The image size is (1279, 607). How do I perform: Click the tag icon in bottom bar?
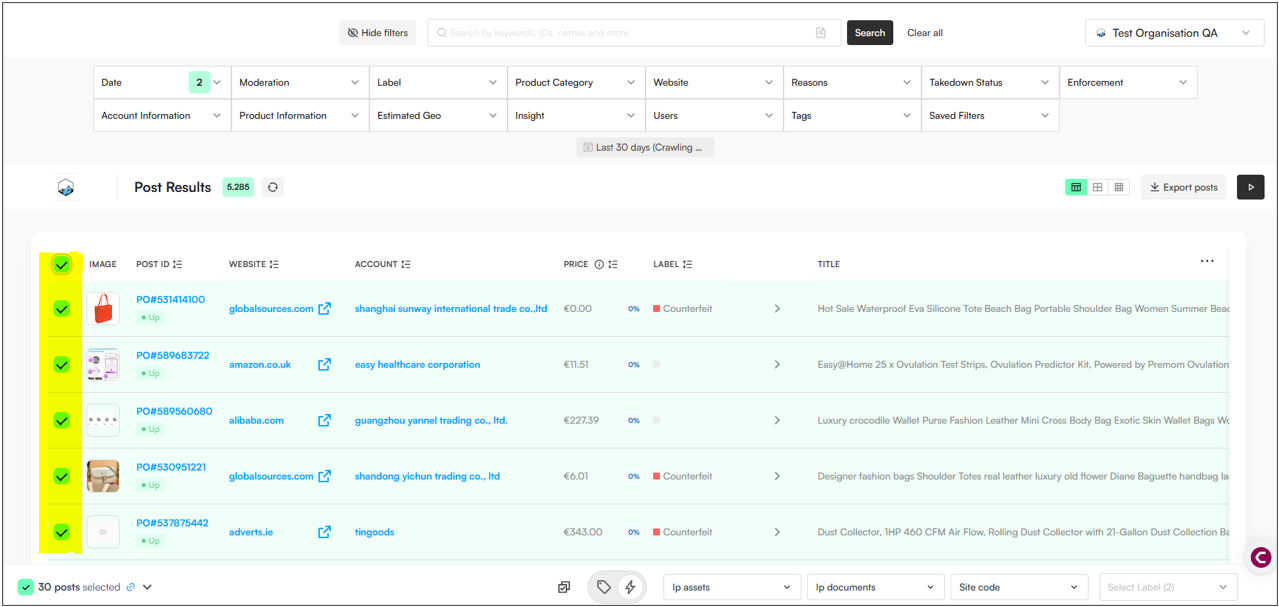(604, 587)
